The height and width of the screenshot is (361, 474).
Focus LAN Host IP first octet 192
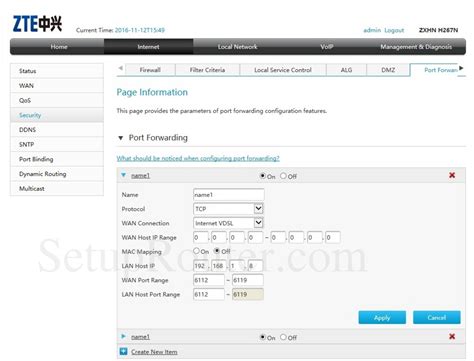tap(201, 266)
